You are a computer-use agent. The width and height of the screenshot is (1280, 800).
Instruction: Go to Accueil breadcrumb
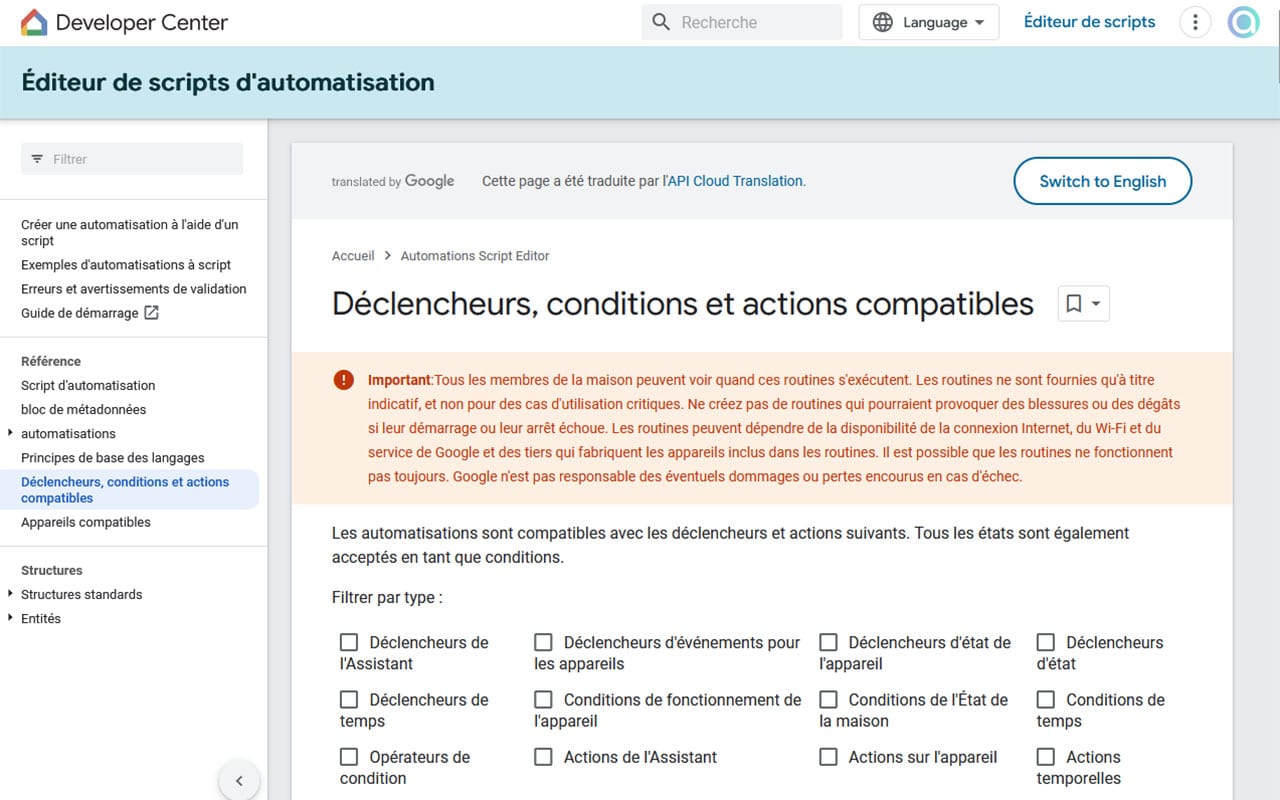pos(353,256)
